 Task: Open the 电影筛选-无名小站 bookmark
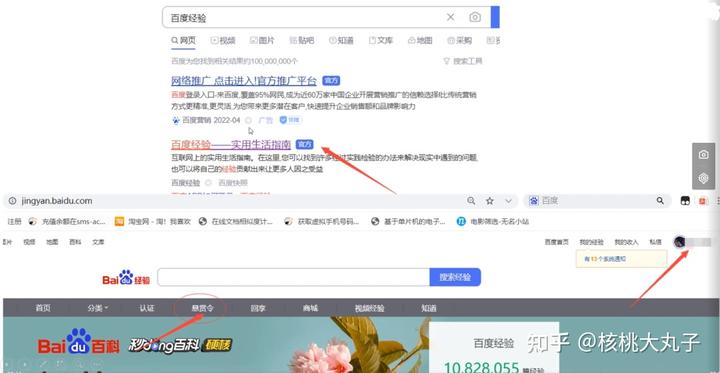[x=493, y=221]
